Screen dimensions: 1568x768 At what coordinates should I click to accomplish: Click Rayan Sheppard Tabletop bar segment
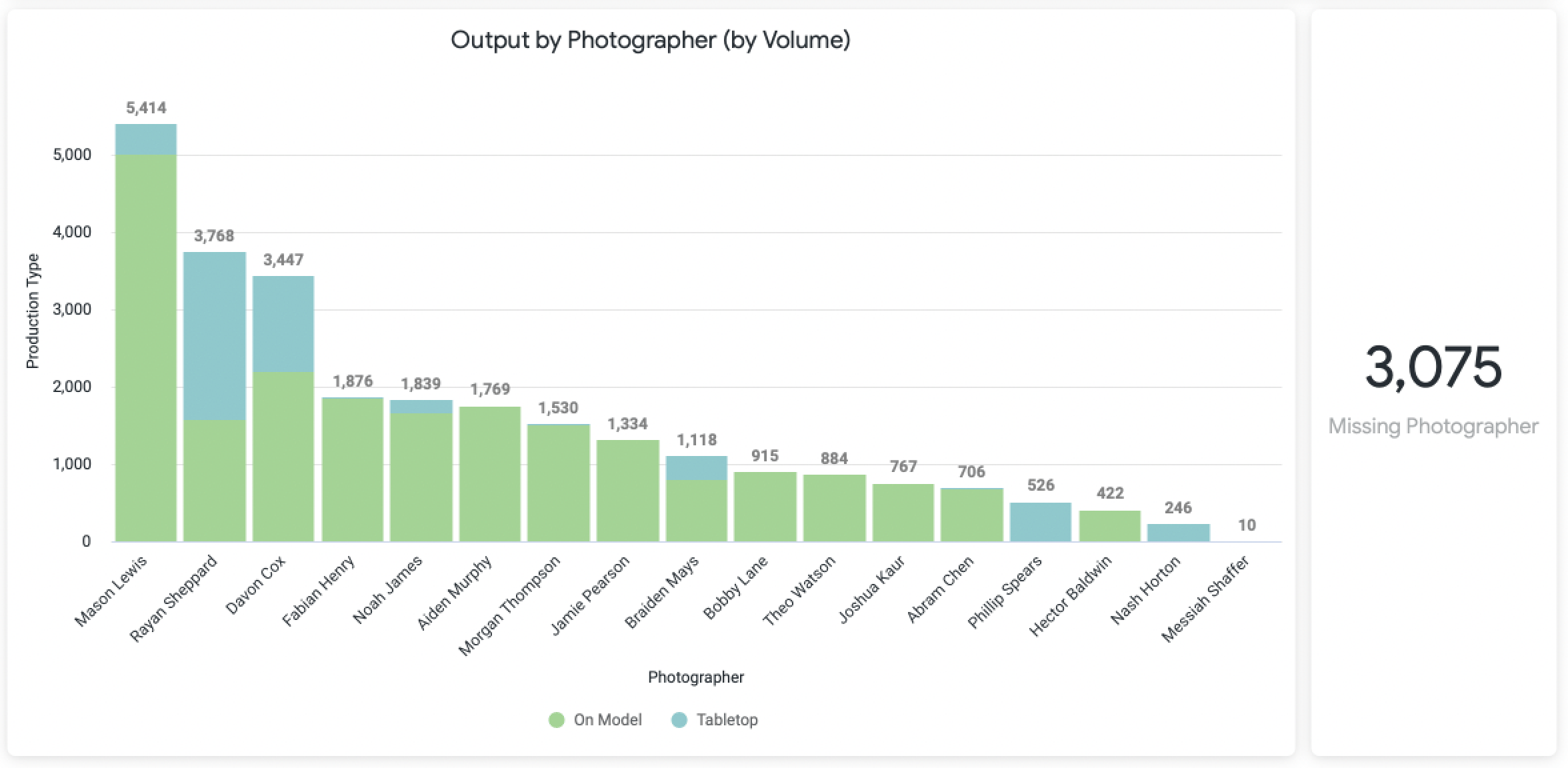click(x=215, y=336)
